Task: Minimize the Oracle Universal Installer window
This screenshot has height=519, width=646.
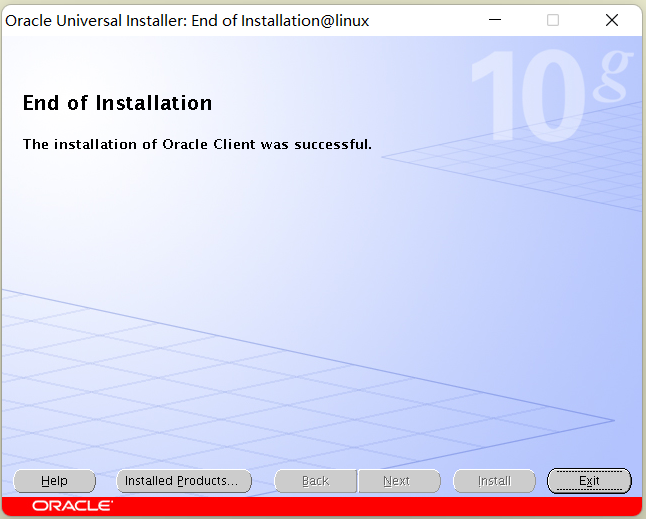Action: point(495,20)
